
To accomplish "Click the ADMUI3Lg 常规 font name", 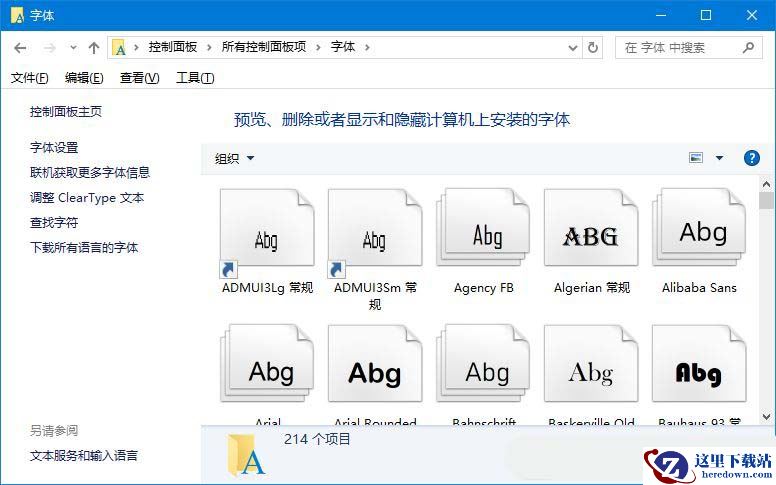I will (x=267, y=288).
